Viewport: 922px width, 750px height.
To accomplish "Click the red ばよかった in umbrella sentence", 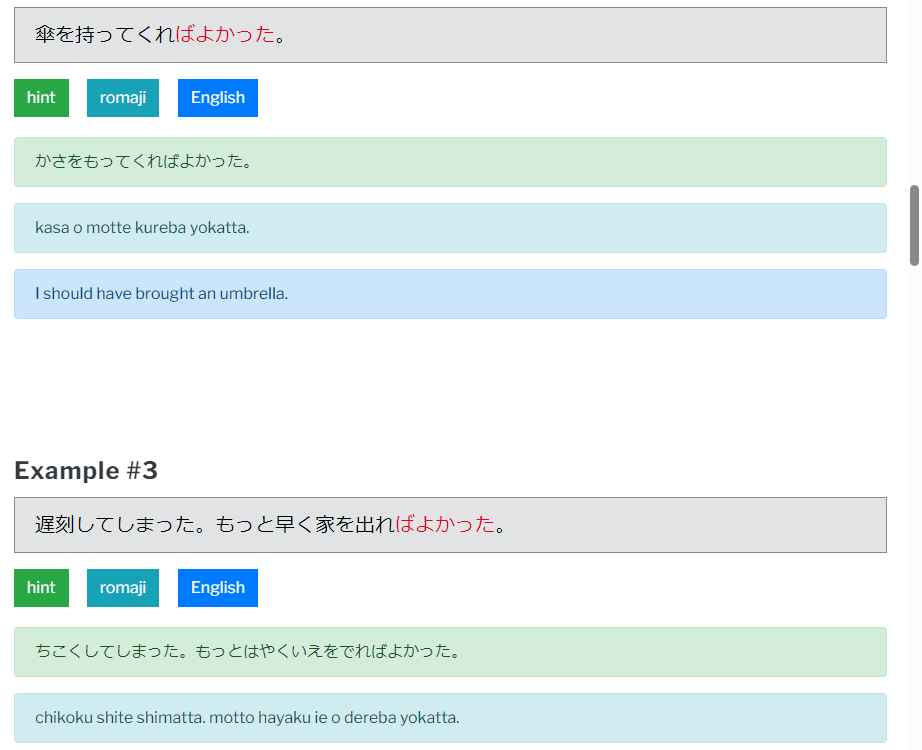I will pos(225,35).
